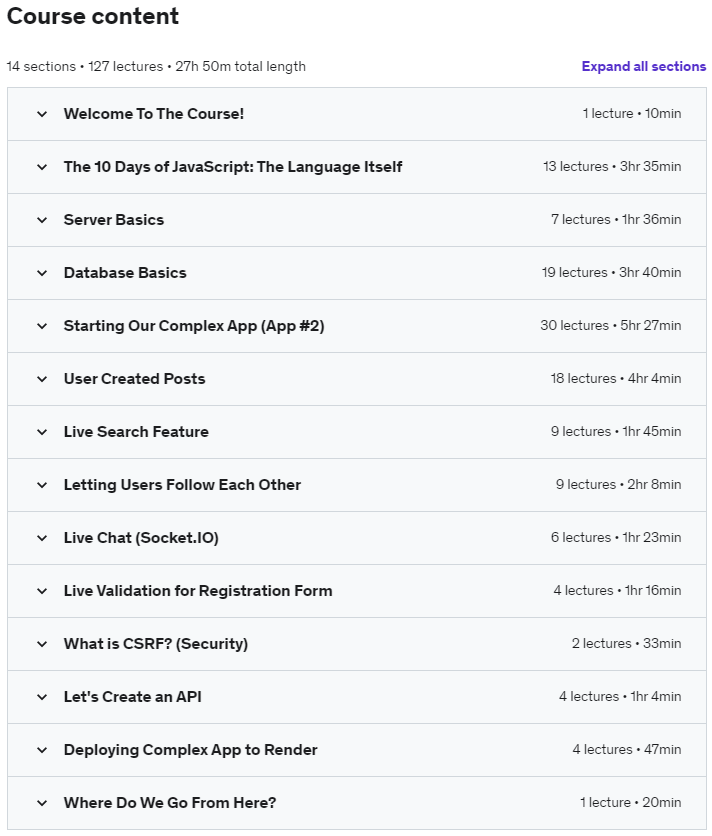Expand chevron beside Database Basics
The image size is (712, 836).
42,273
